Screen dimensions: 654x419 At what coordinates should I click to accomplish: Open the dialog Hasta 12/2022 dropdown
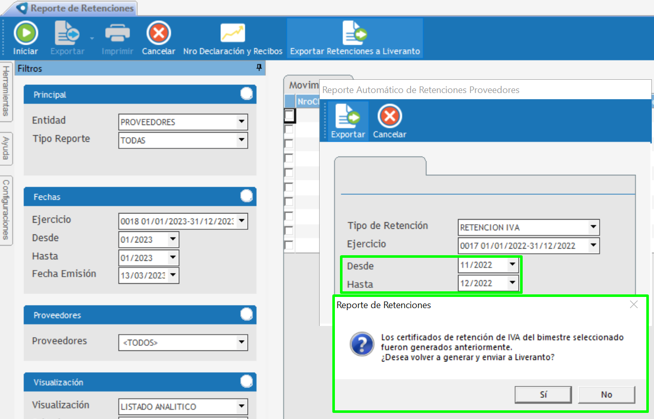(512, 283)
